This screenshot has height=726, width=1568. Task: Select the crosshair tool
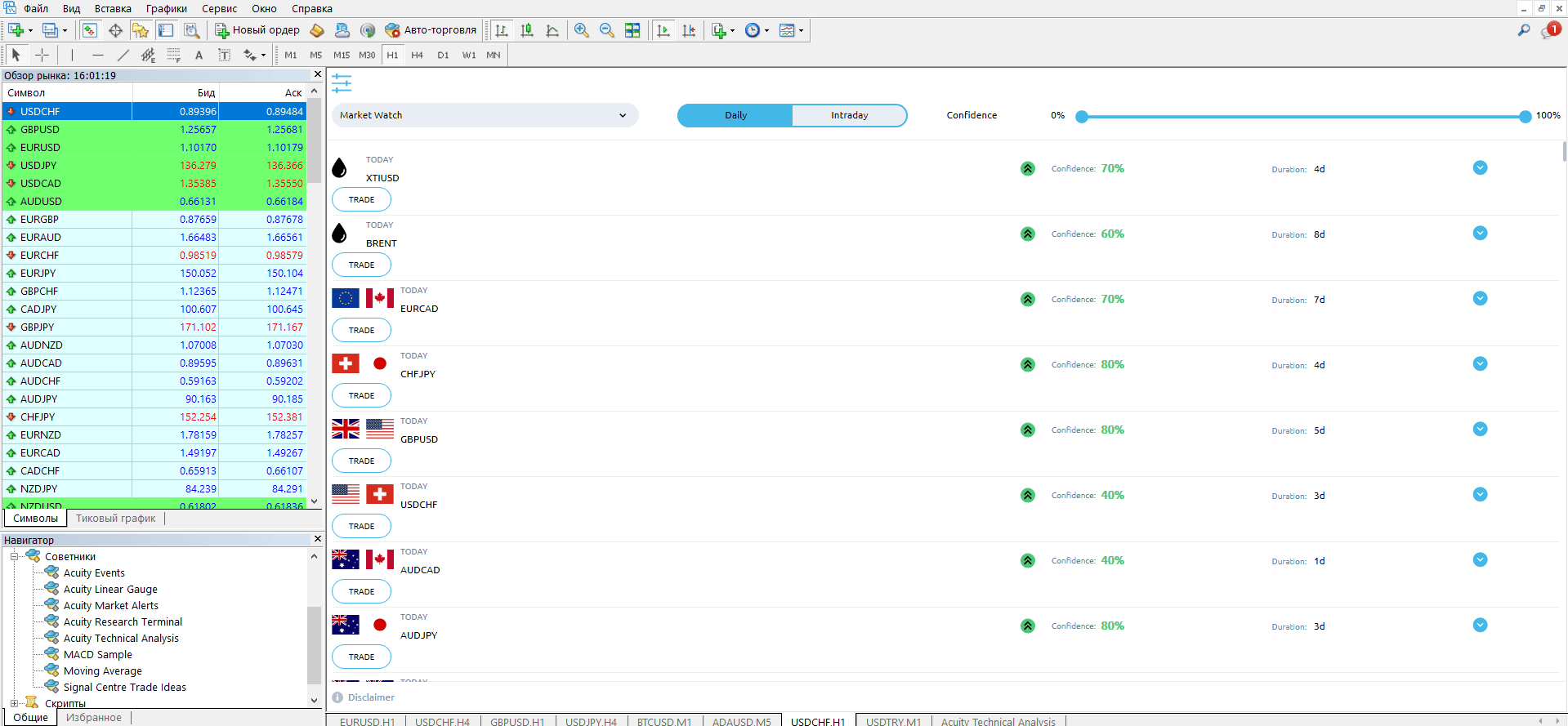42,55
